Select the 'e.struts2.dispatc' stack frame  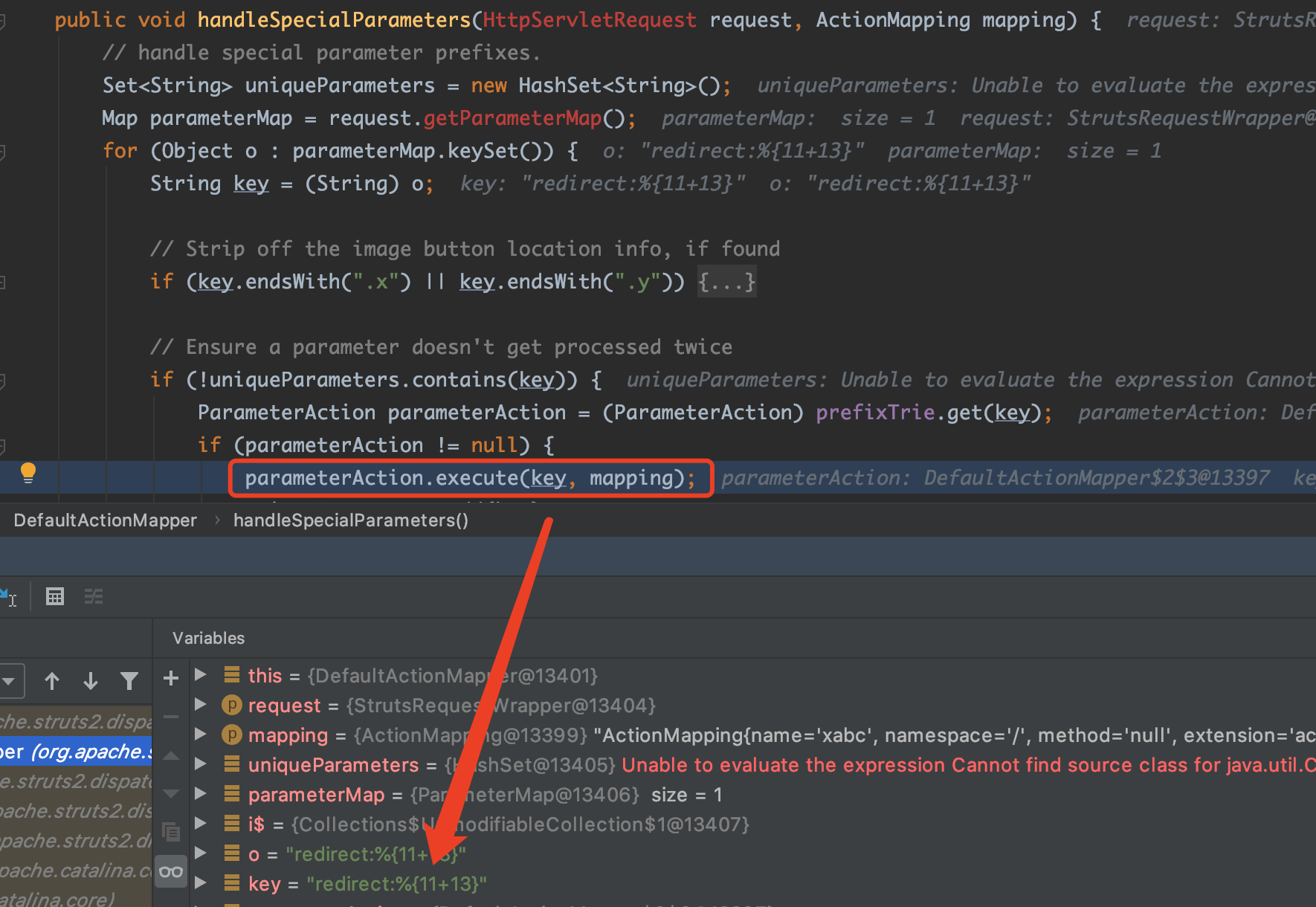point(76,781)
